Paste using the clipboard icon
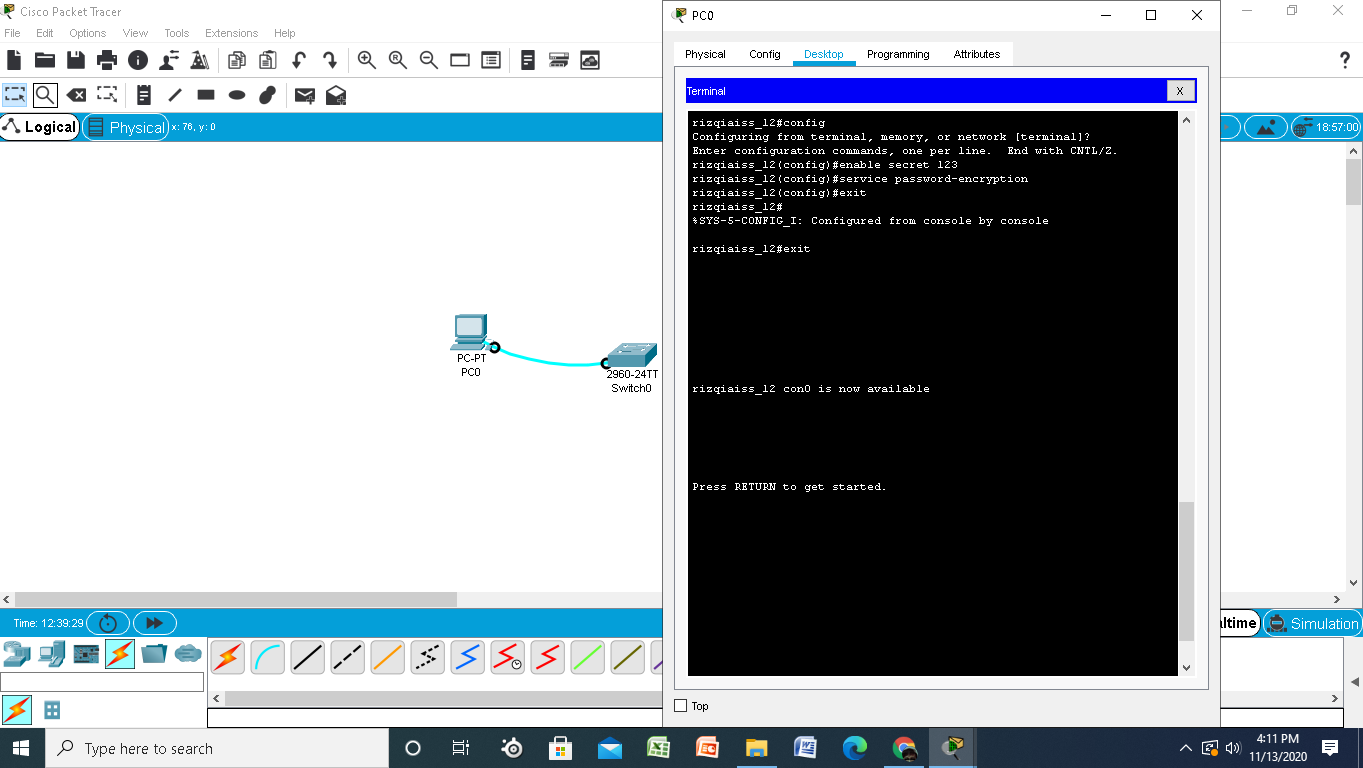The height and width of the screenshot is (768, 1363). (x=268, y=60)
